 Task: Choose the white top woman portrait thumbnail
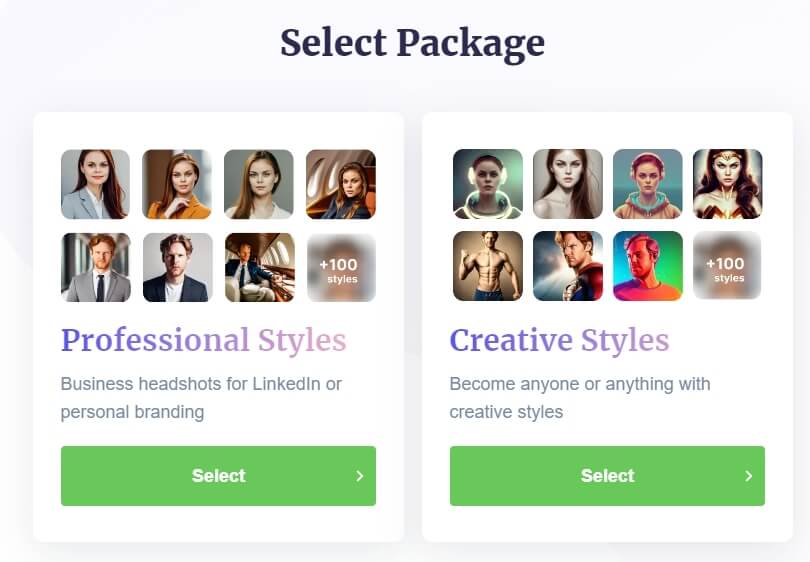pos(259,184)
